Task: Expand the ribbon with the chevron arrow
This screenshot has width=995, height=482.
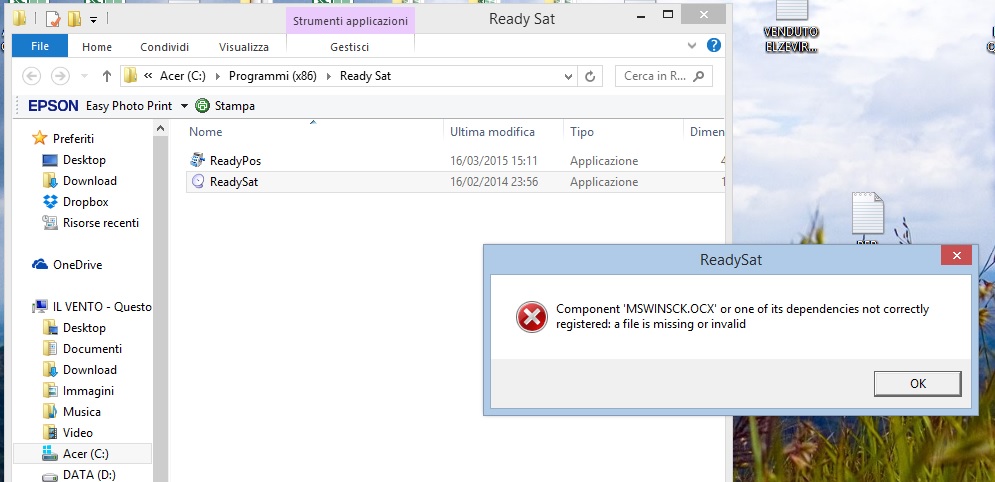Action: [x=692, y=46]
